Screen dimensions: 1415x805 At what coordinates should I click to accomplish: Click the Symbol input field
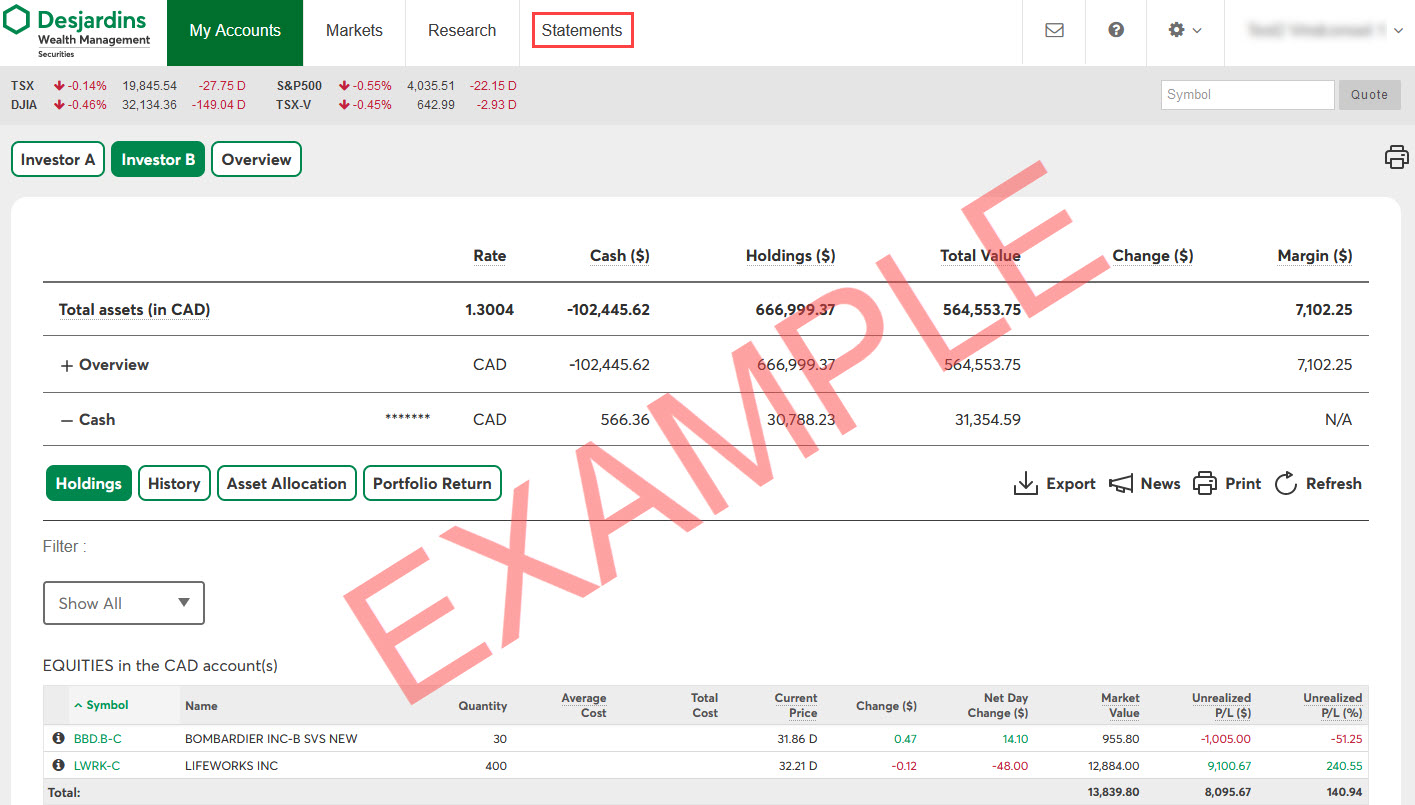(1247, 94)
